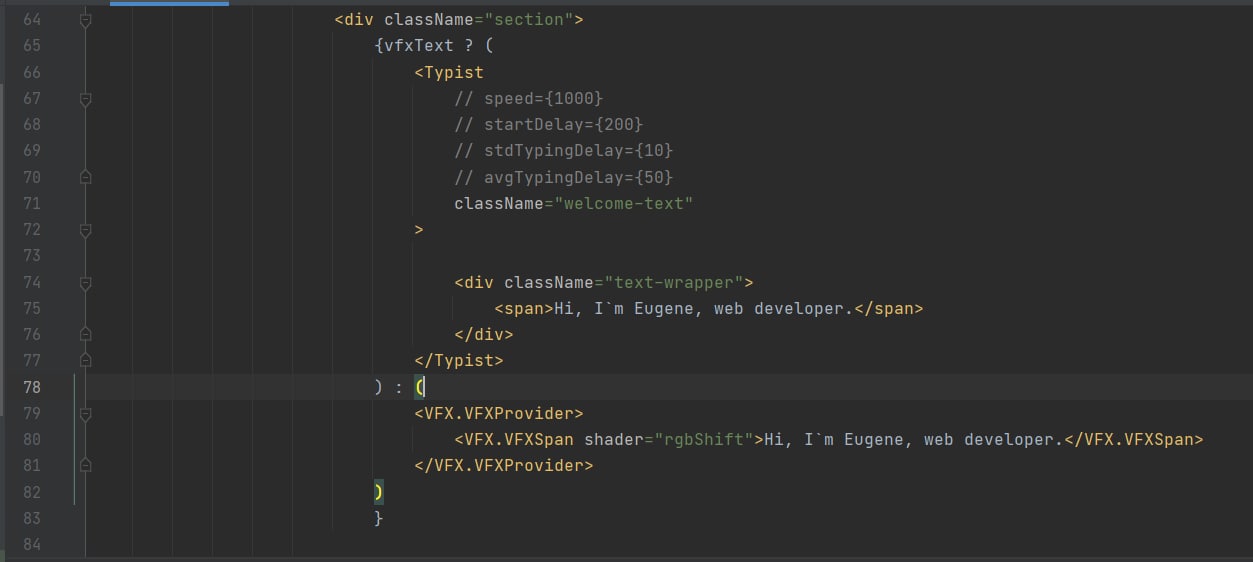Toggle the fold end marker on line 76
This screenshot has height=562, width=1253.
pos(85,335)
